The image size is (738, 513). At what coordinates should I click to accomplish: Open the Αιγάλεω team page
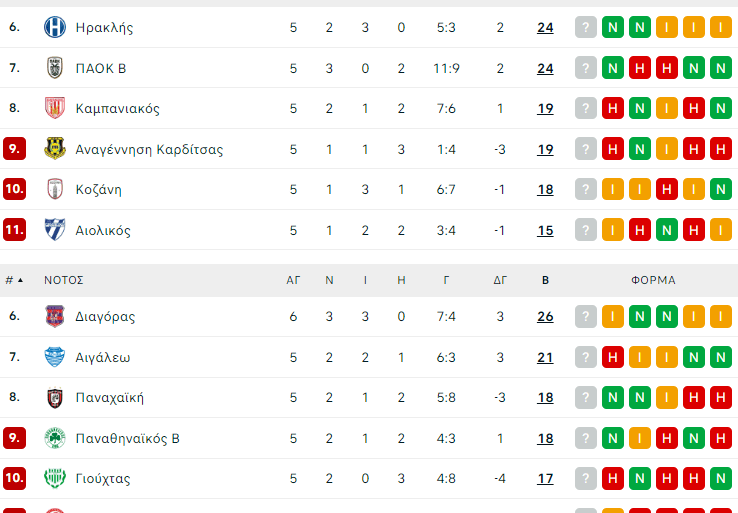(102, 357)
